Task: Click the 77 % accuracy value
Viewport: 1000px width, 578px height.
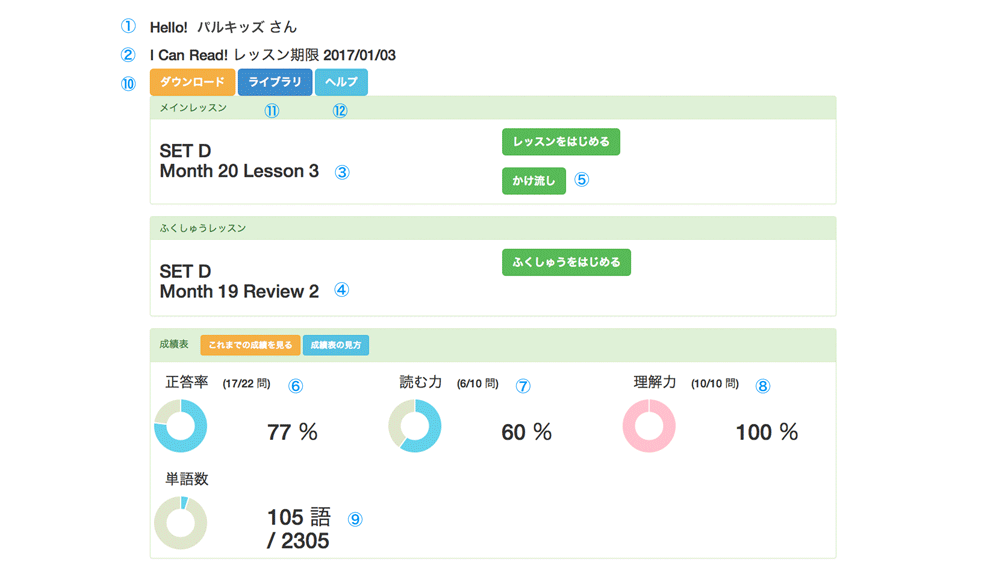Action: [x=292, y=432]
